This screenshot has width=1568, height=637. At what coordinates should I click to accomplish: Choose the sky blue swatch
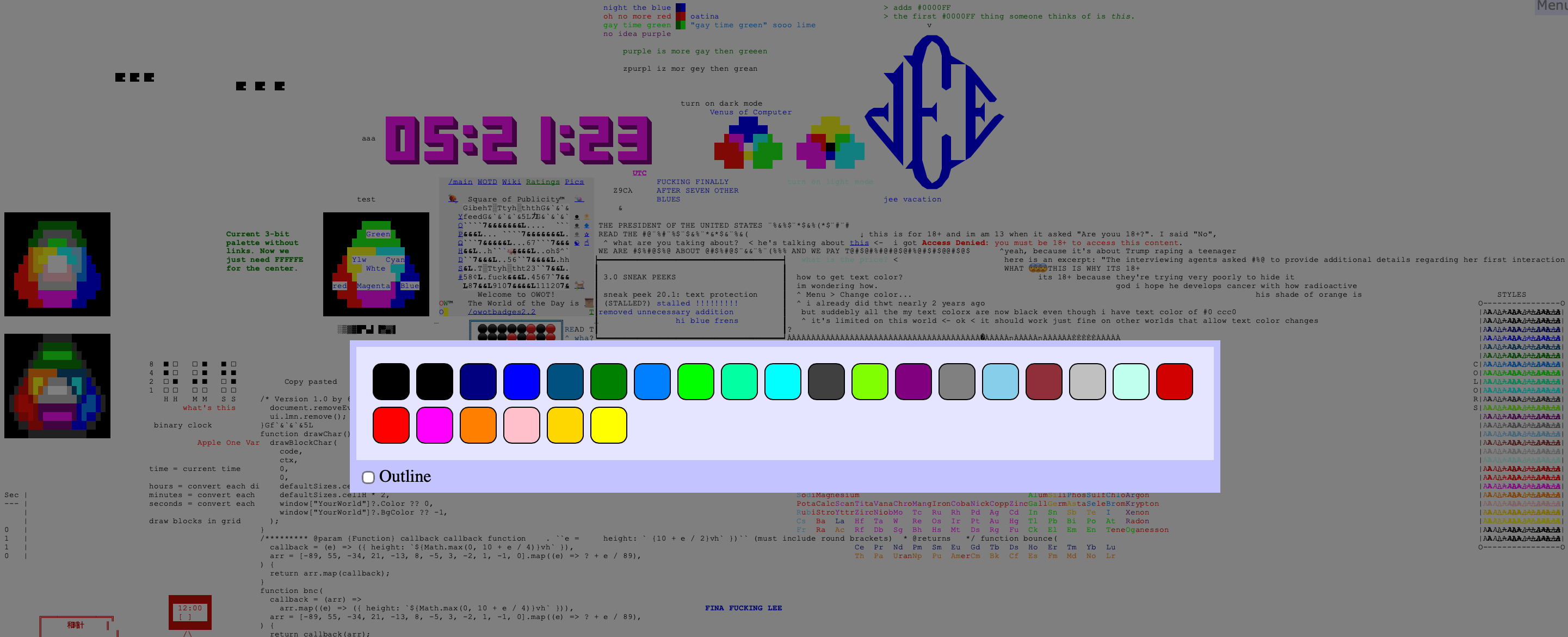(x=1000, y=382)
